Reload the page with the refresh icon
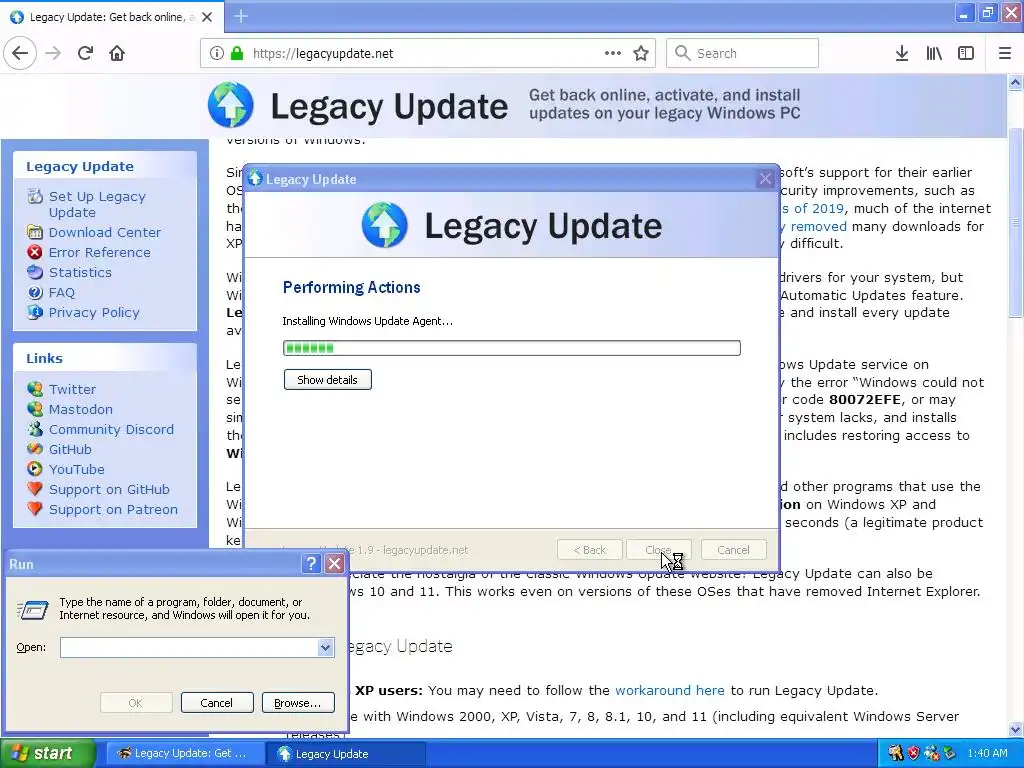 tap(85, 53)
